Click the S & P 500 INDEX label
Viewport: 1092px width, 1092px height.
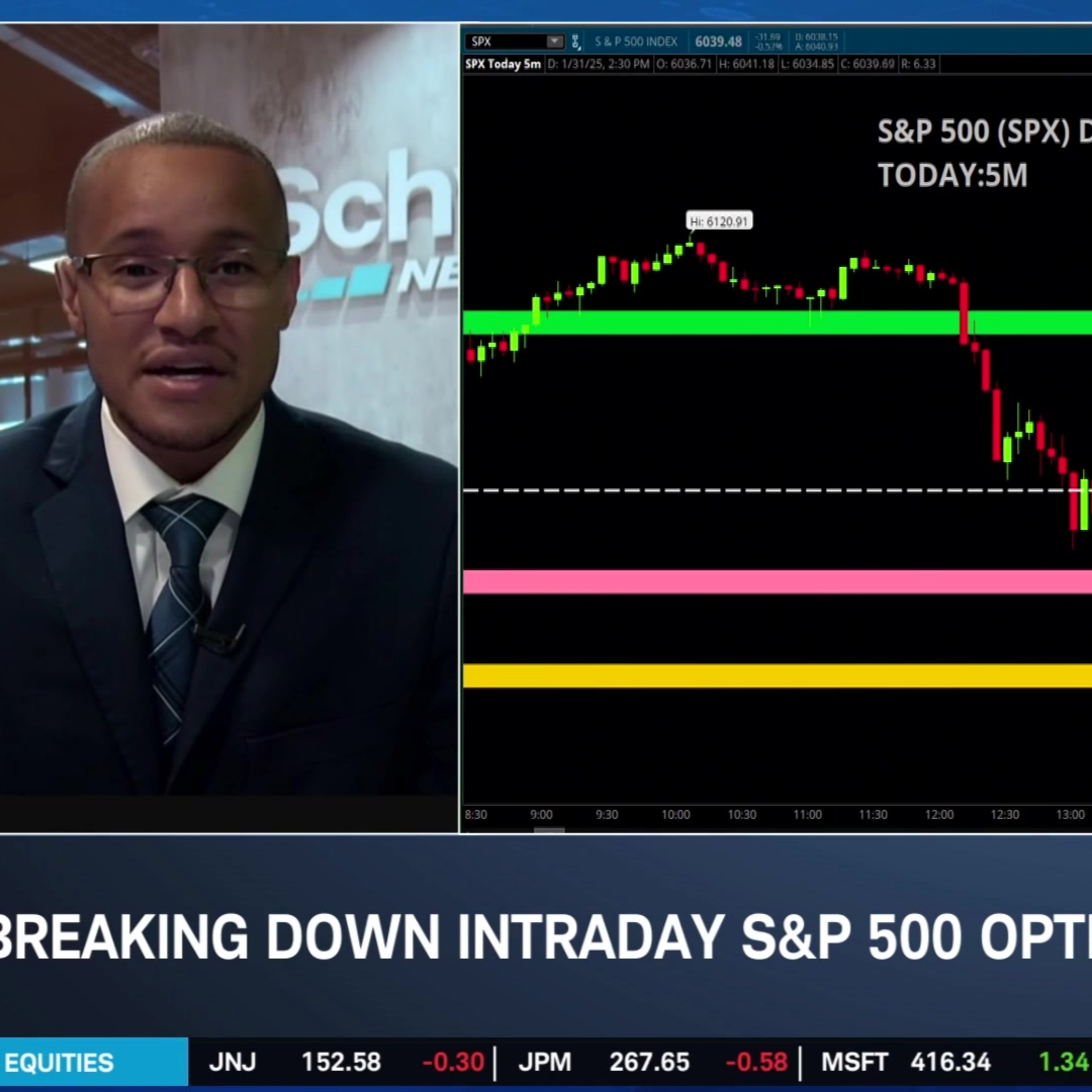point(636,41)
